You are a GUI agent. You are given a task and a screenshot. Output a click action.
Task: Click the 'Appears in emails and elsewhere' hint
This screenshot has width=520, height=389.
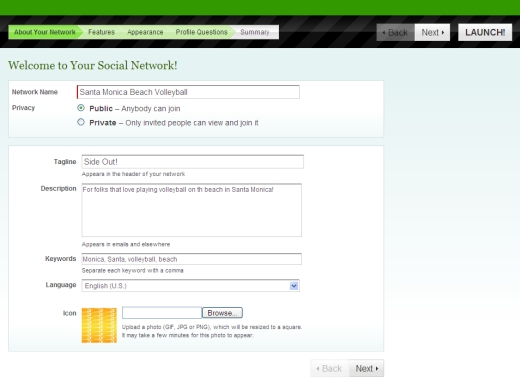tap(126, 244)
